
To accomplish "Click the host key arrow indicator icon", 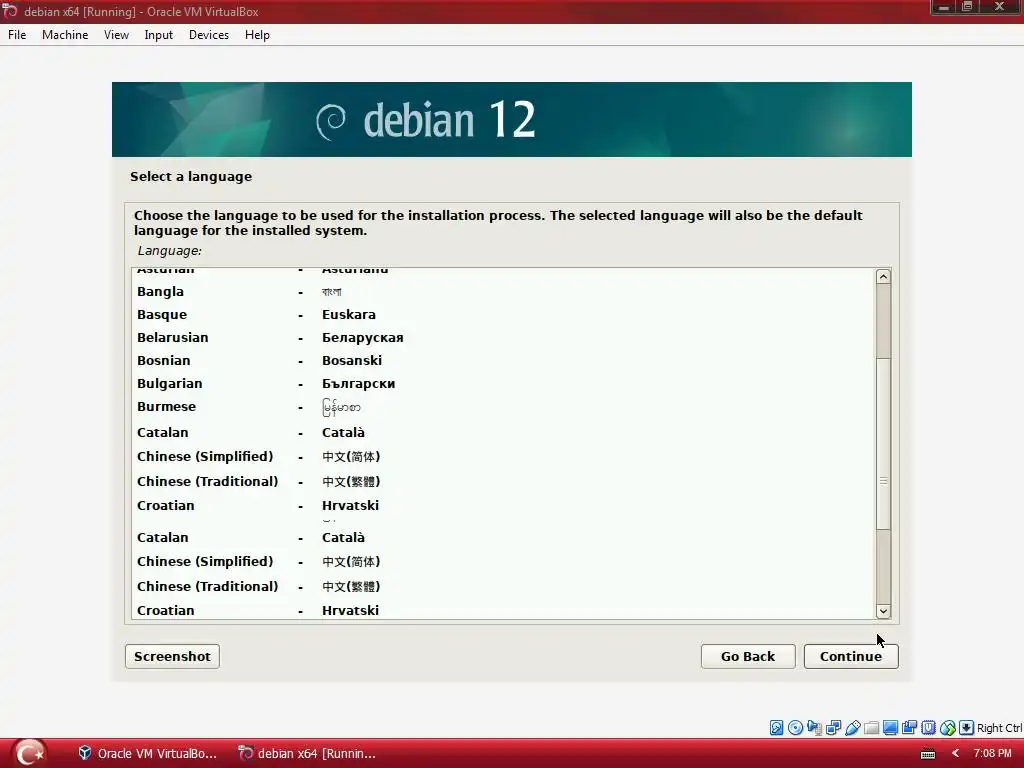I will 967,728.
